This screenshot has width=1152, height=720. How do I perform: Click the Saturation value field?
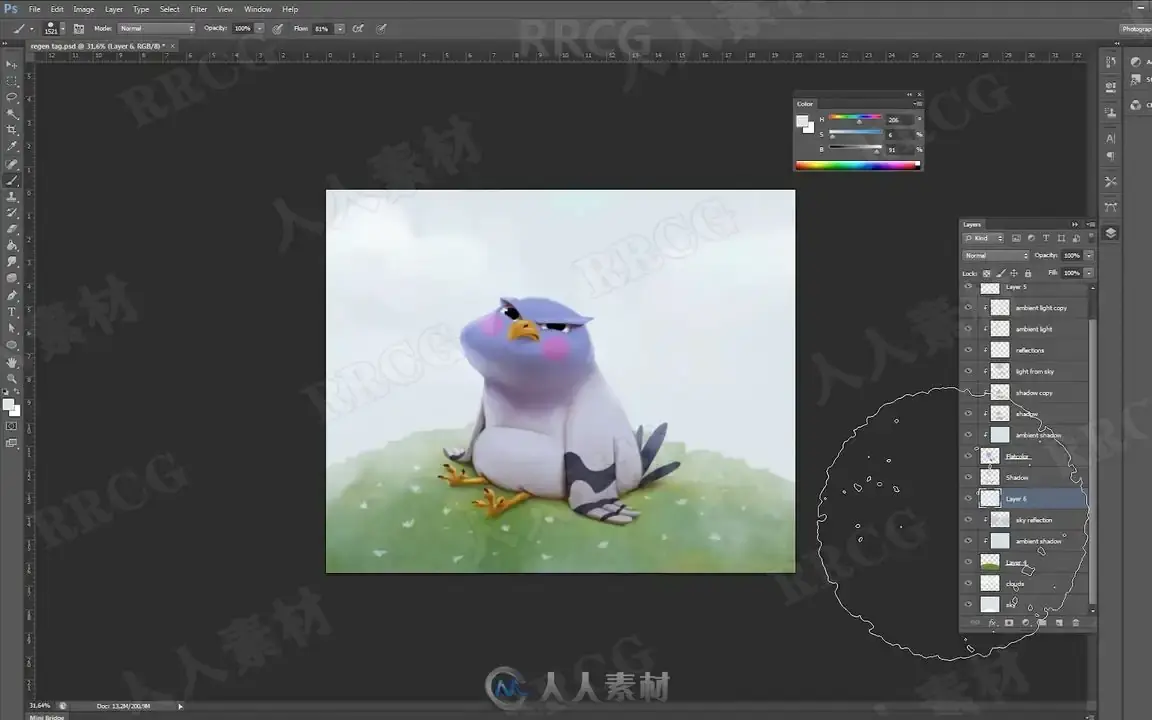click(x=899, y=134)
